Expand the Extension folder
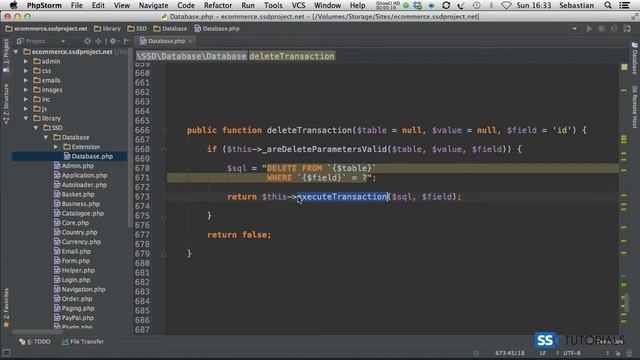 pyautogui.click(x=56, y=147)
